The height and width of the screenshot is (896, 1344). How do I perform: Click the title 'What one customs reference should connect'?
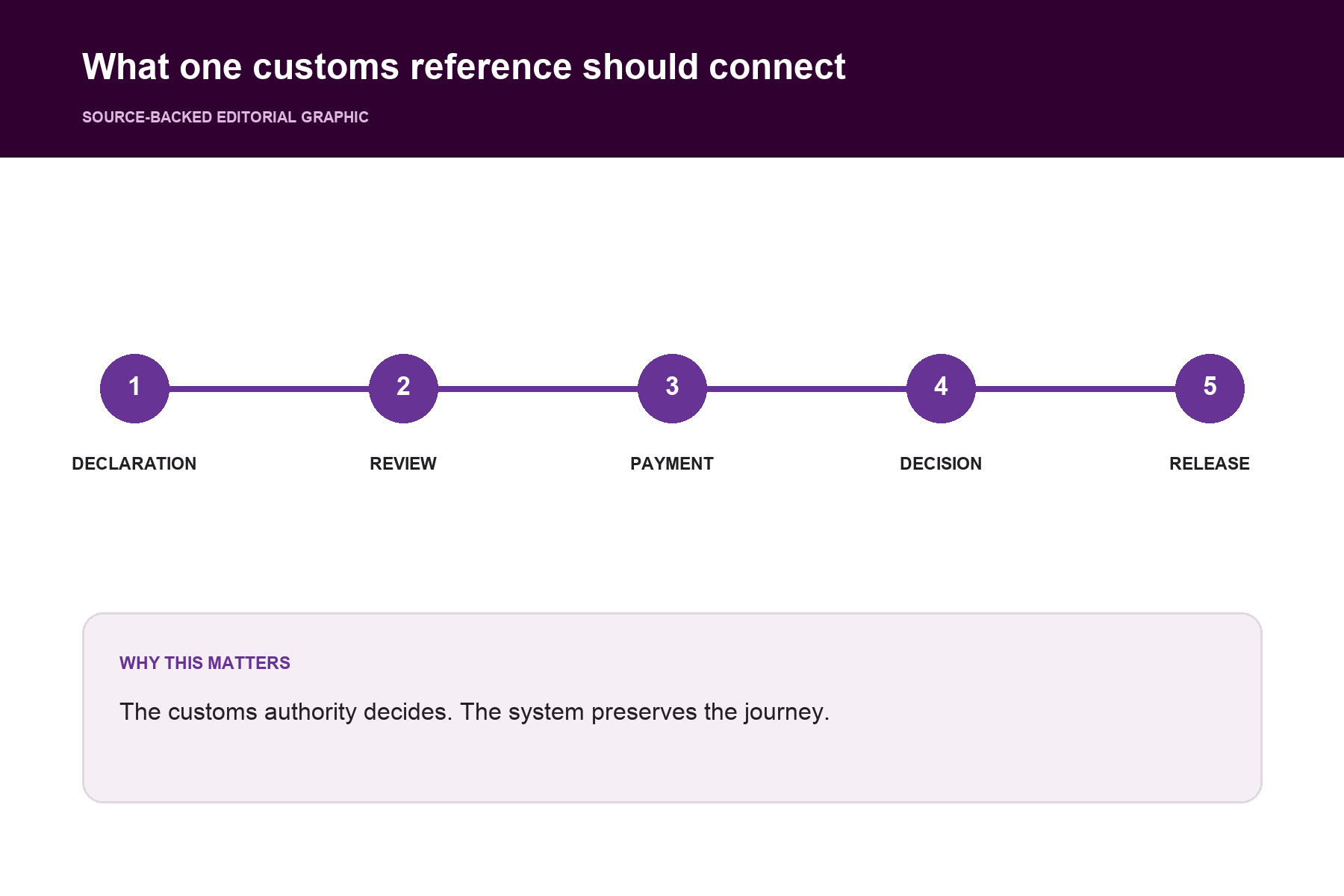(x=464, y=66)
